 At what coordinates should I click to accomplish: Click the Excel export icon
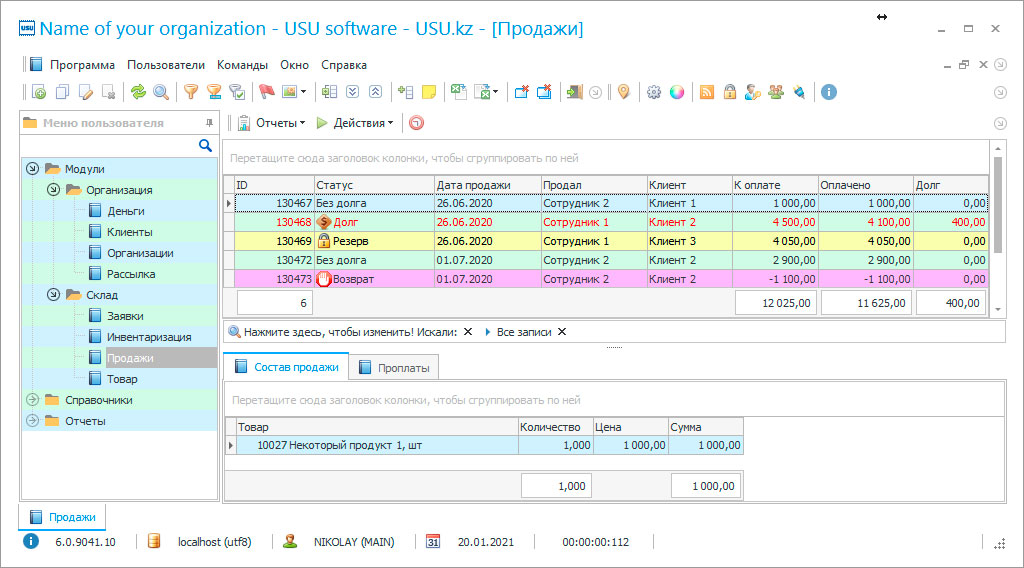coord(458,92)
